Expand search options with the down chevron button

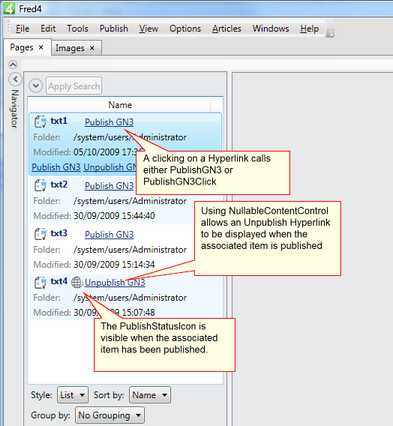(35, 86)
